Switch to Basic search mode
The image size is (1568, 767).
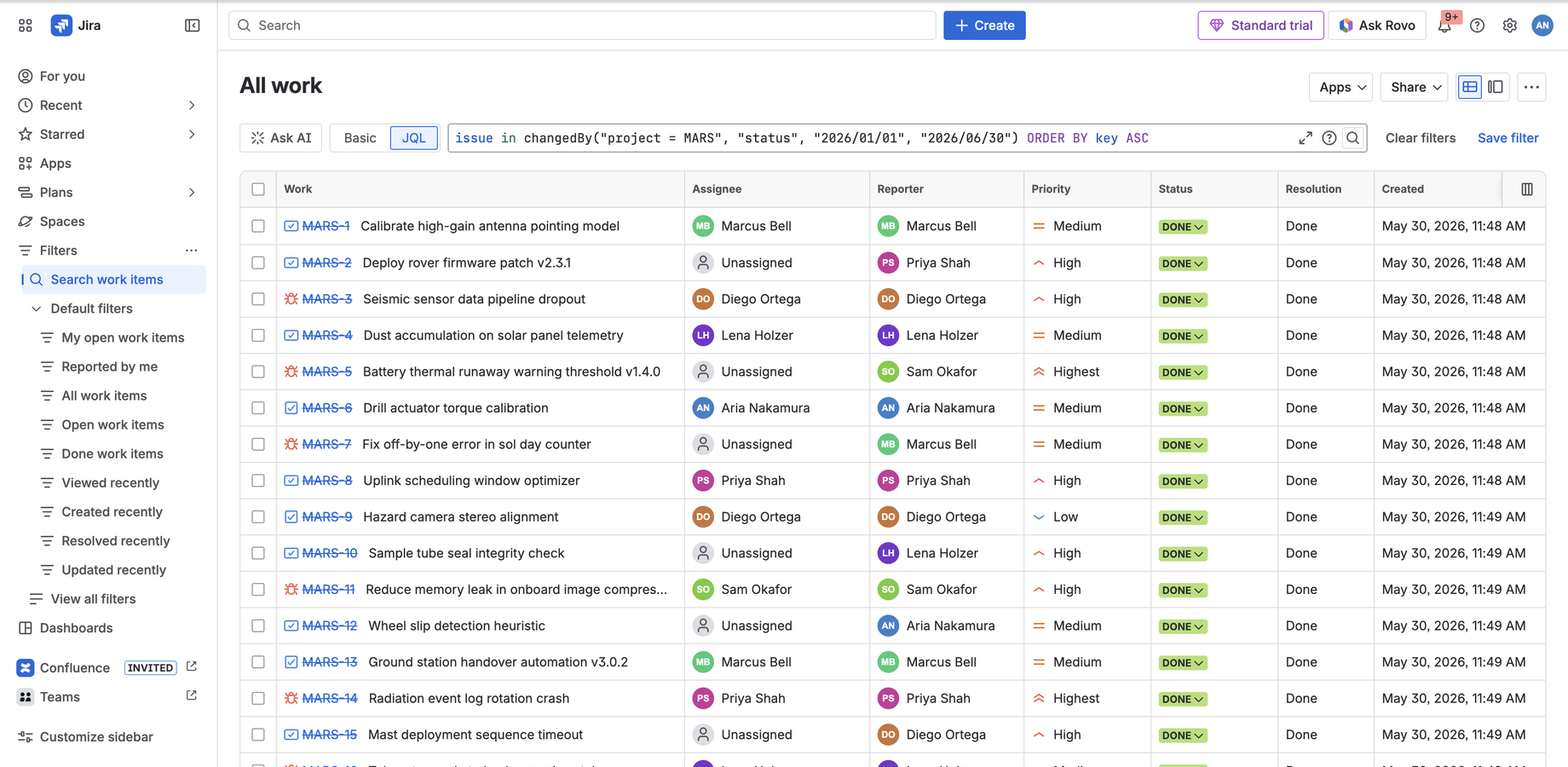click(x=360, y=138)
